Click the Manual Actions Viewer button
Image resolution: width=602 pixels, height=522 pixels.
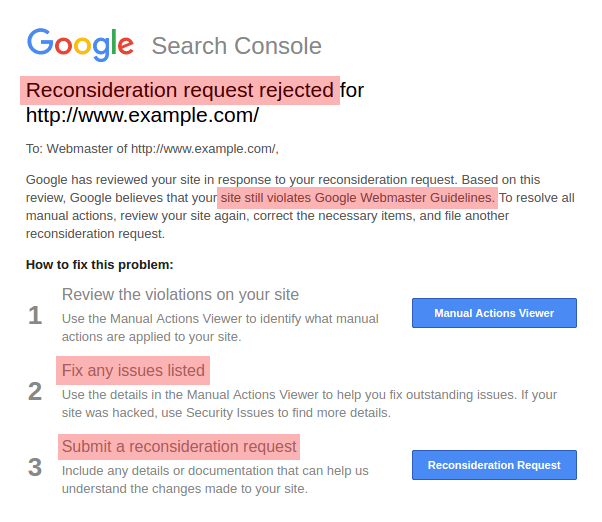coord(494,313)
